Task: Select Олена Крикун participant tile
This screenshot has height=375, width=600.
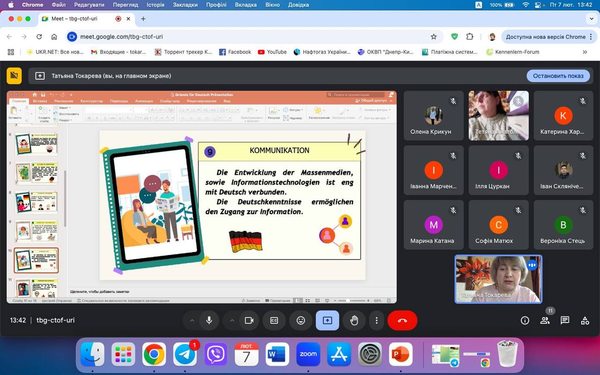Action: [x=434, y=116]
